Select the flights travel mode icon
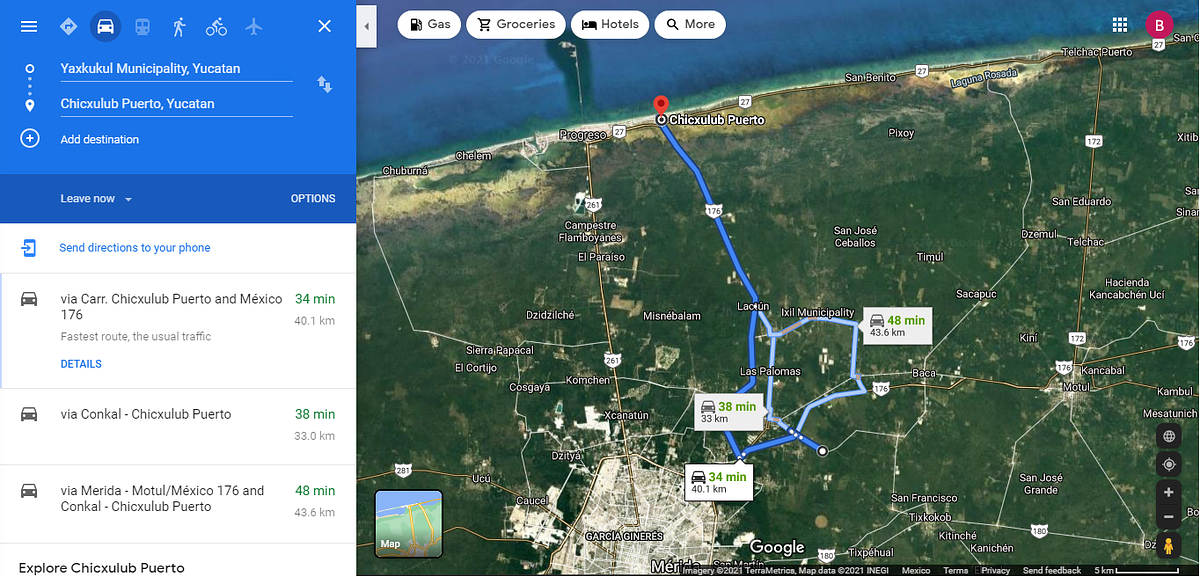The width and height of the screenshot is (1200, 577). [253, 26]
